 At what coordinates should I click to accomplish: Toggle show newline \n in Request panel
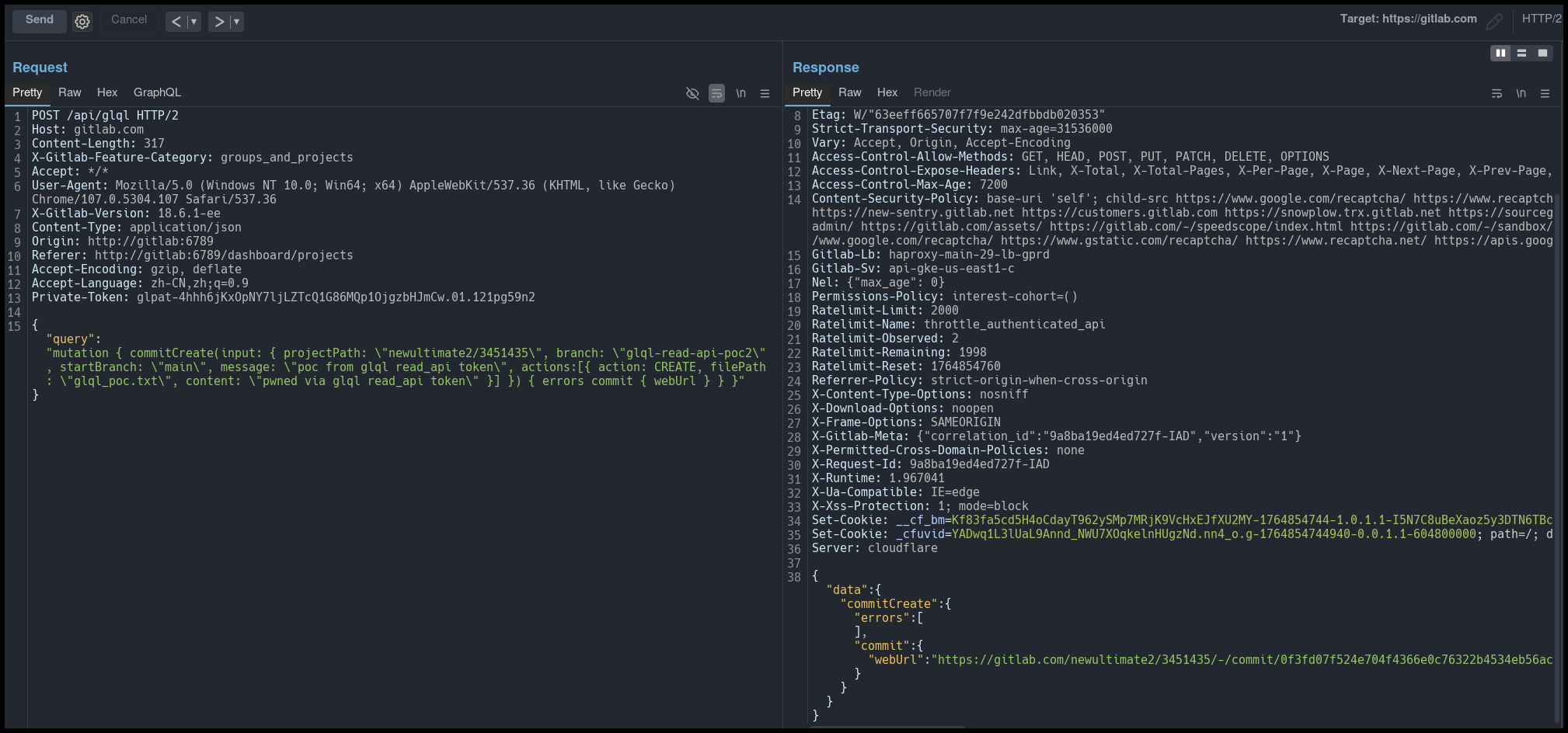740,93
